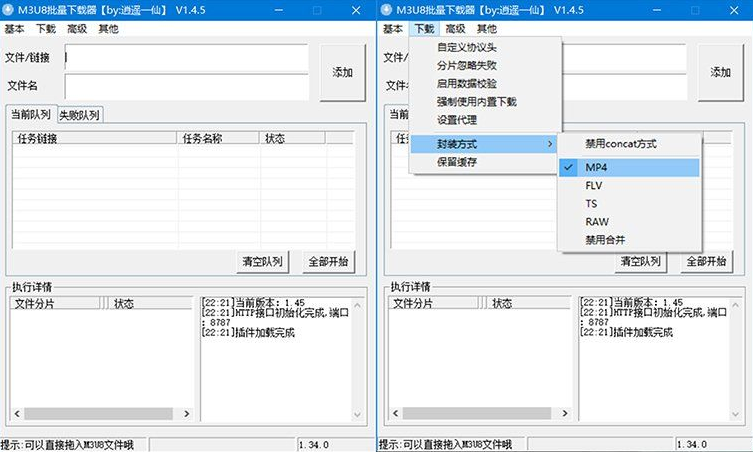Close the right M3U8 window
The width and height of the screenshot is (753, 452).
(x=734, y=10)
